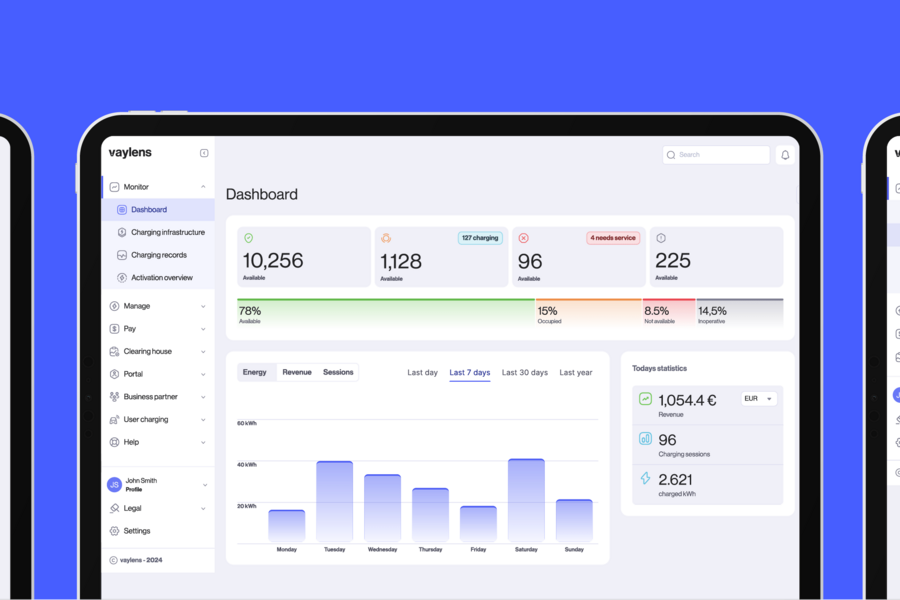The width and height of the screenshot is (900, 600).
Task: Click the Sunday bar in the chart
Action: (x=574, y=521)
